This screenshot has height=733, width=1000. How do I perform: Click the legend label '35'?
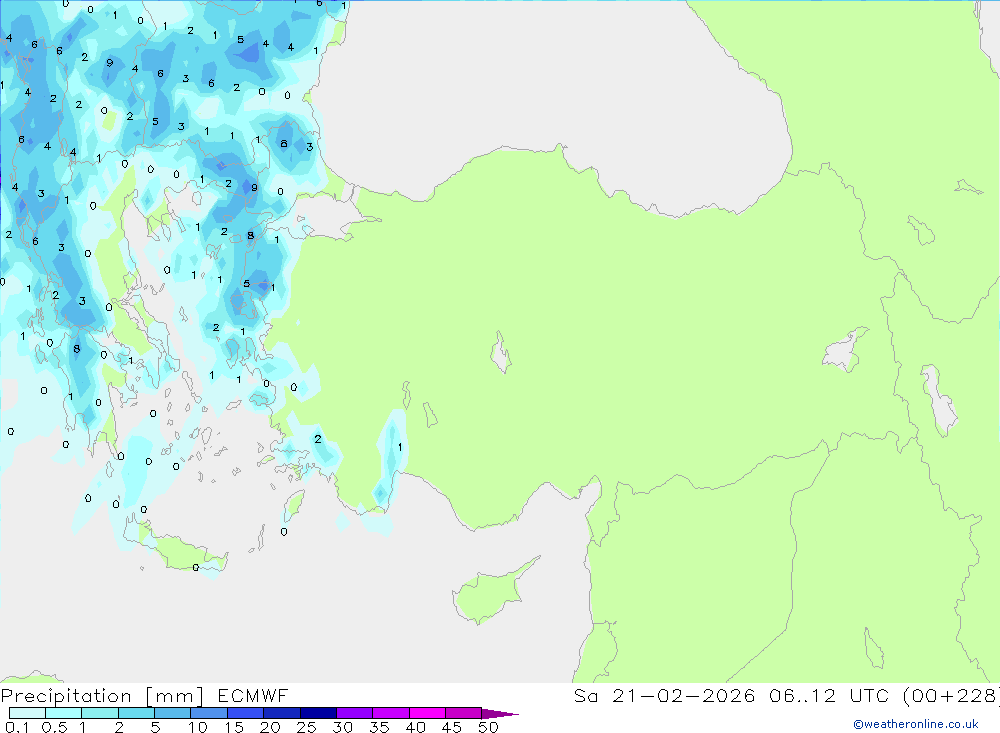[379, 727]
